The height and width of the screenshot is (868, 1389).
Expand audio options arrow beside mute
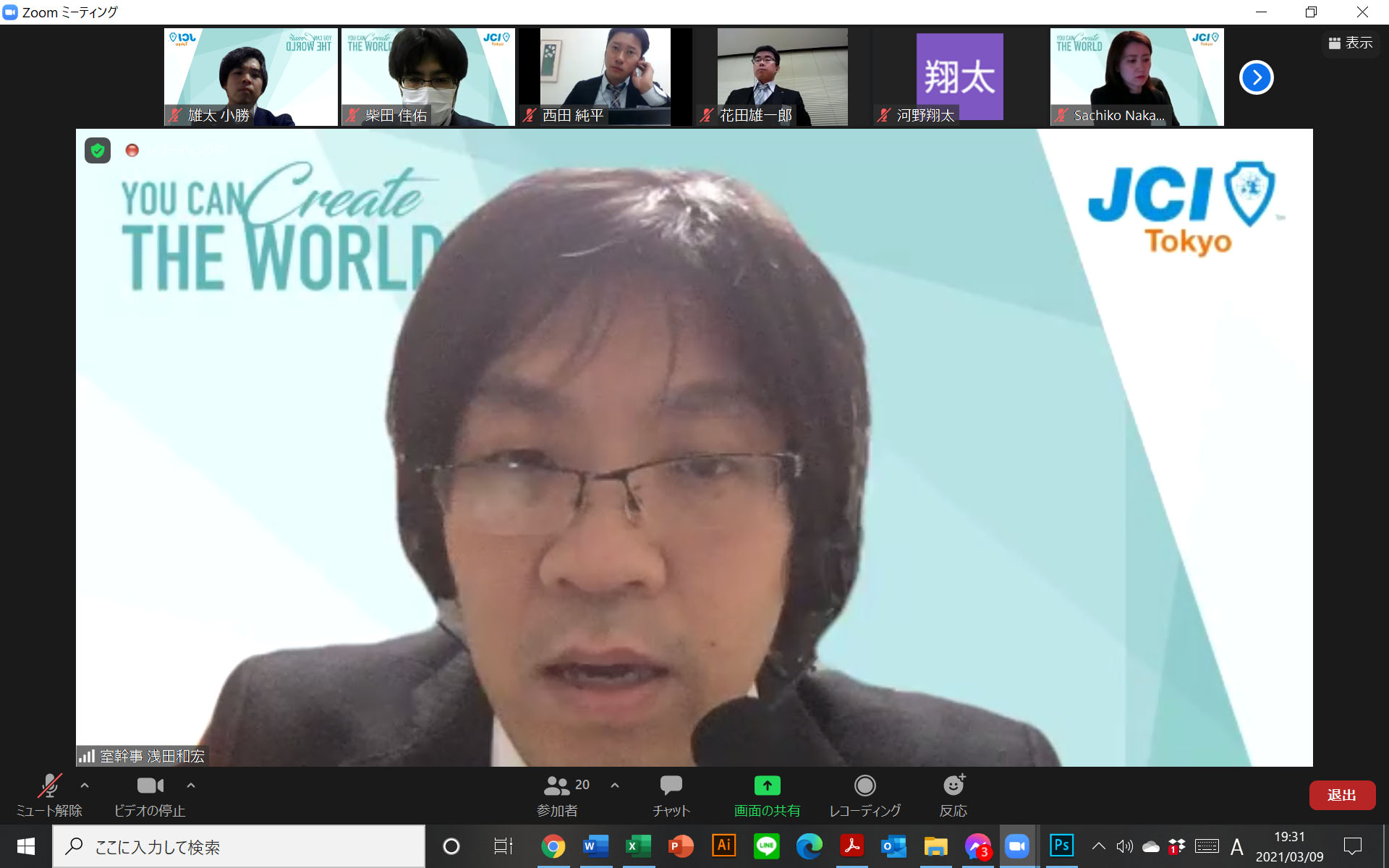click(85, 785)
